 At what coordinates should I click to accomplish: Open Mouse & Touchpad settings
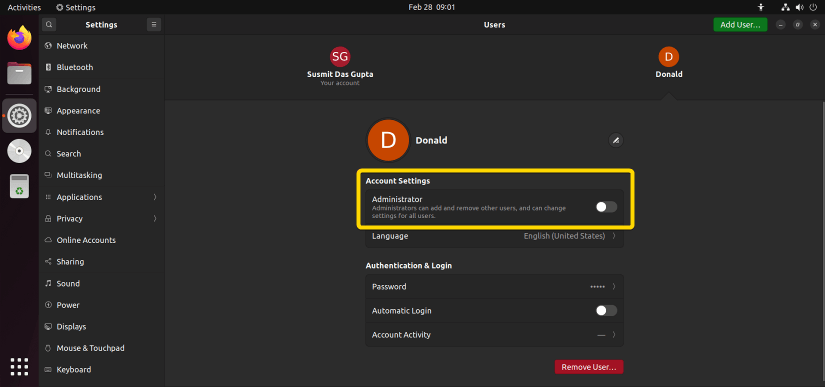[x=102, y=348]
